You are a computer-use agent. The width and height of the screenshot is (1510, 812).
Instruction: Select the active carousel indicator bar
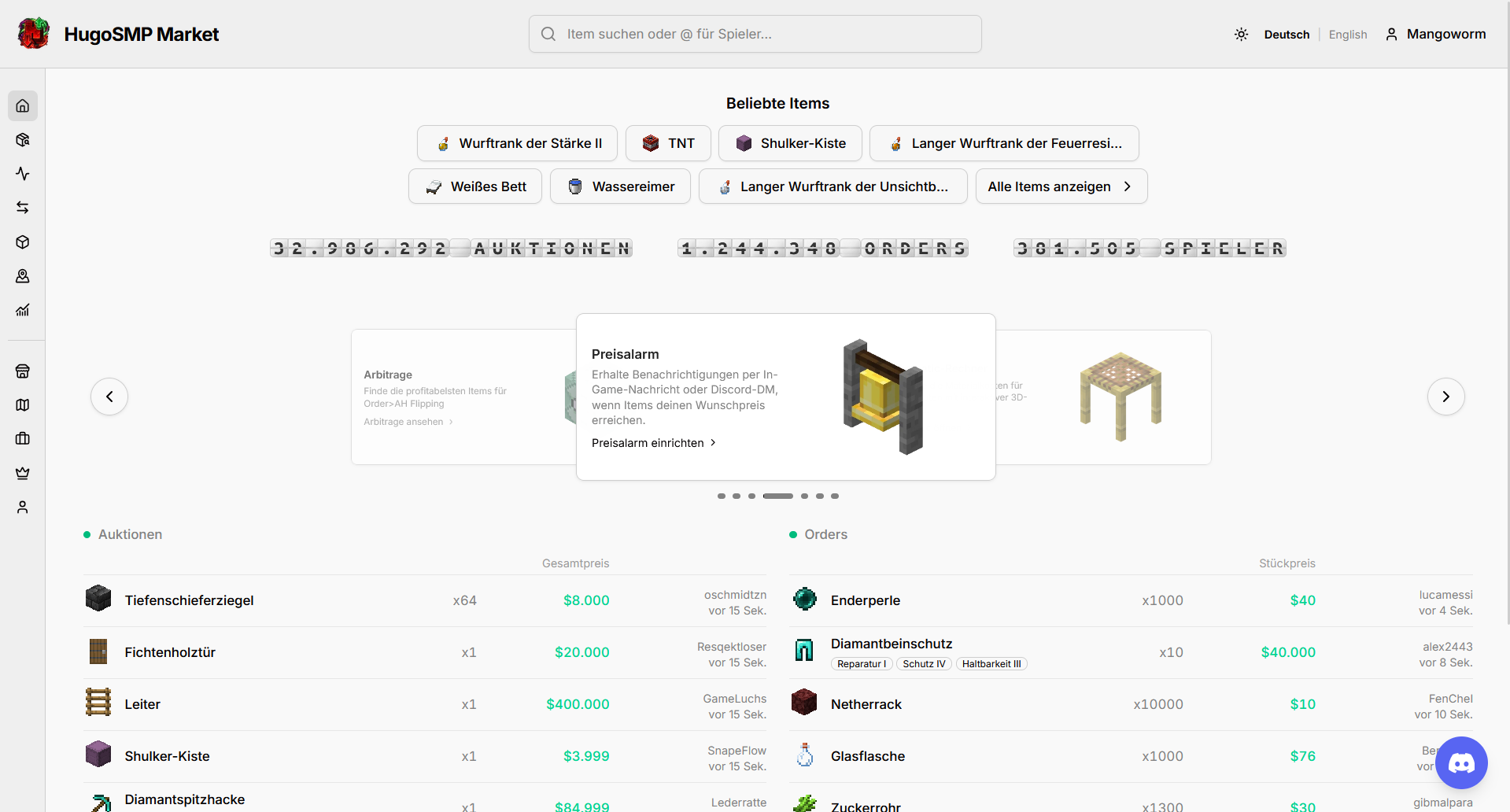point(777,496)
